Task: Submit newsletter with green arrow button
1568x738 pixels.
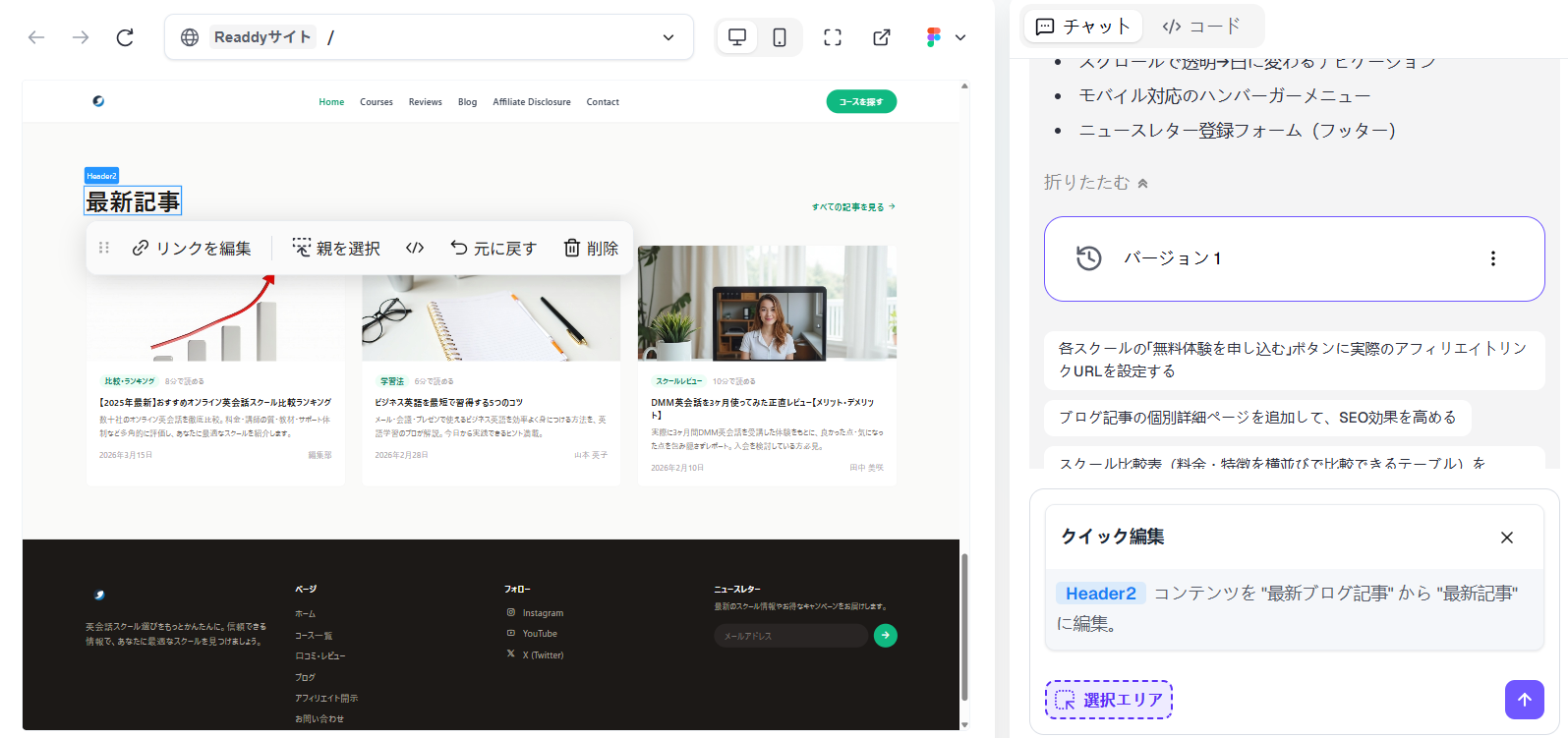Action: point(886,636)
